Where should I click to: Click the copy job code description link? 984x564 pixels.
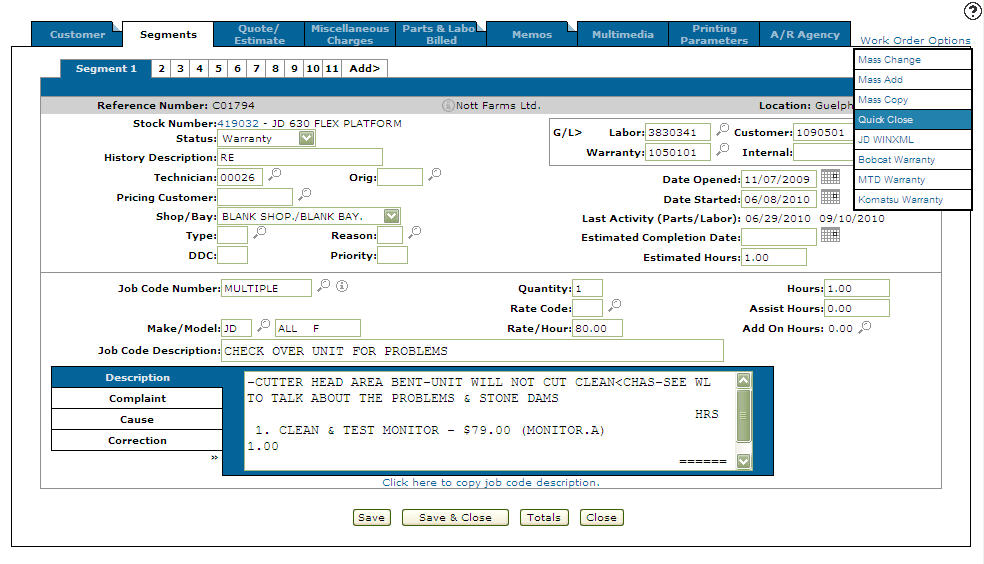tap(491, 483)
